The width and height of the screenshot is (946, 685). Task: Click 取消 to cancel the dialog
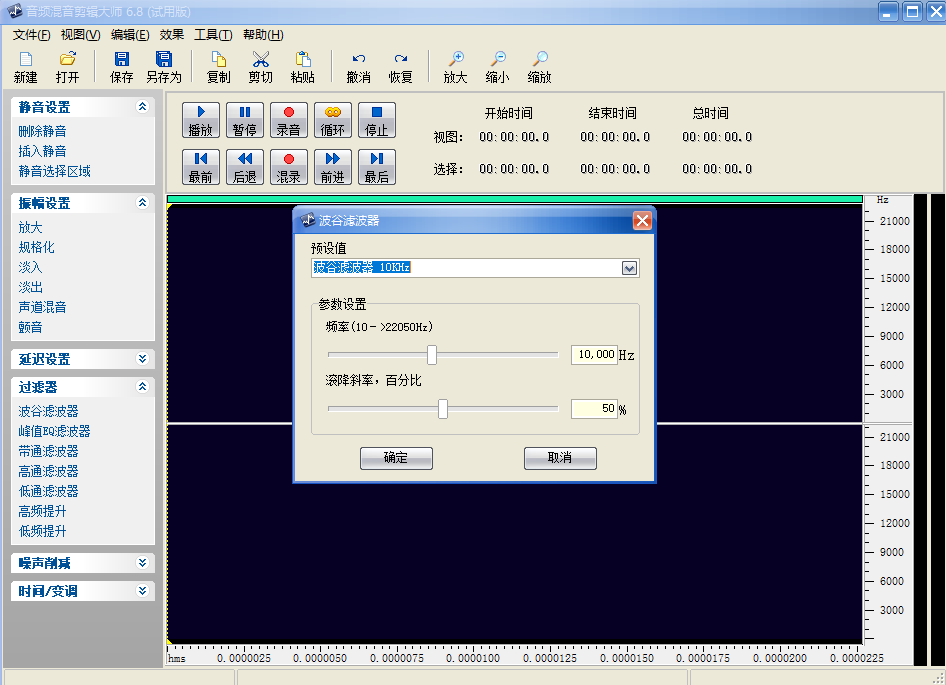(x=560, y=458)
